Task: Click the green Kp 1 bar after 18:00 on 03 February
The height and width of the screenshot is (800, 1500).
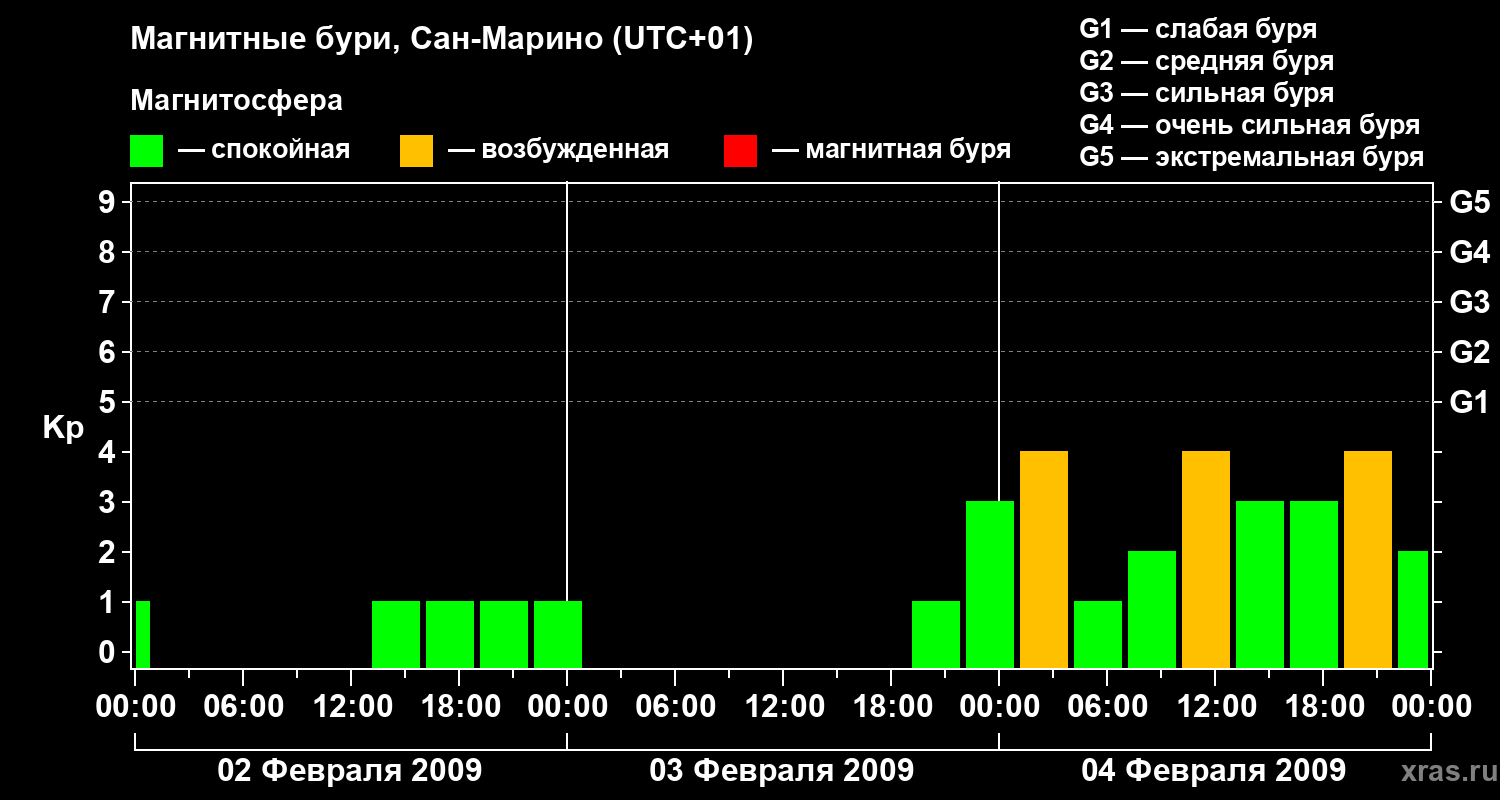Action: click(936, 635)
